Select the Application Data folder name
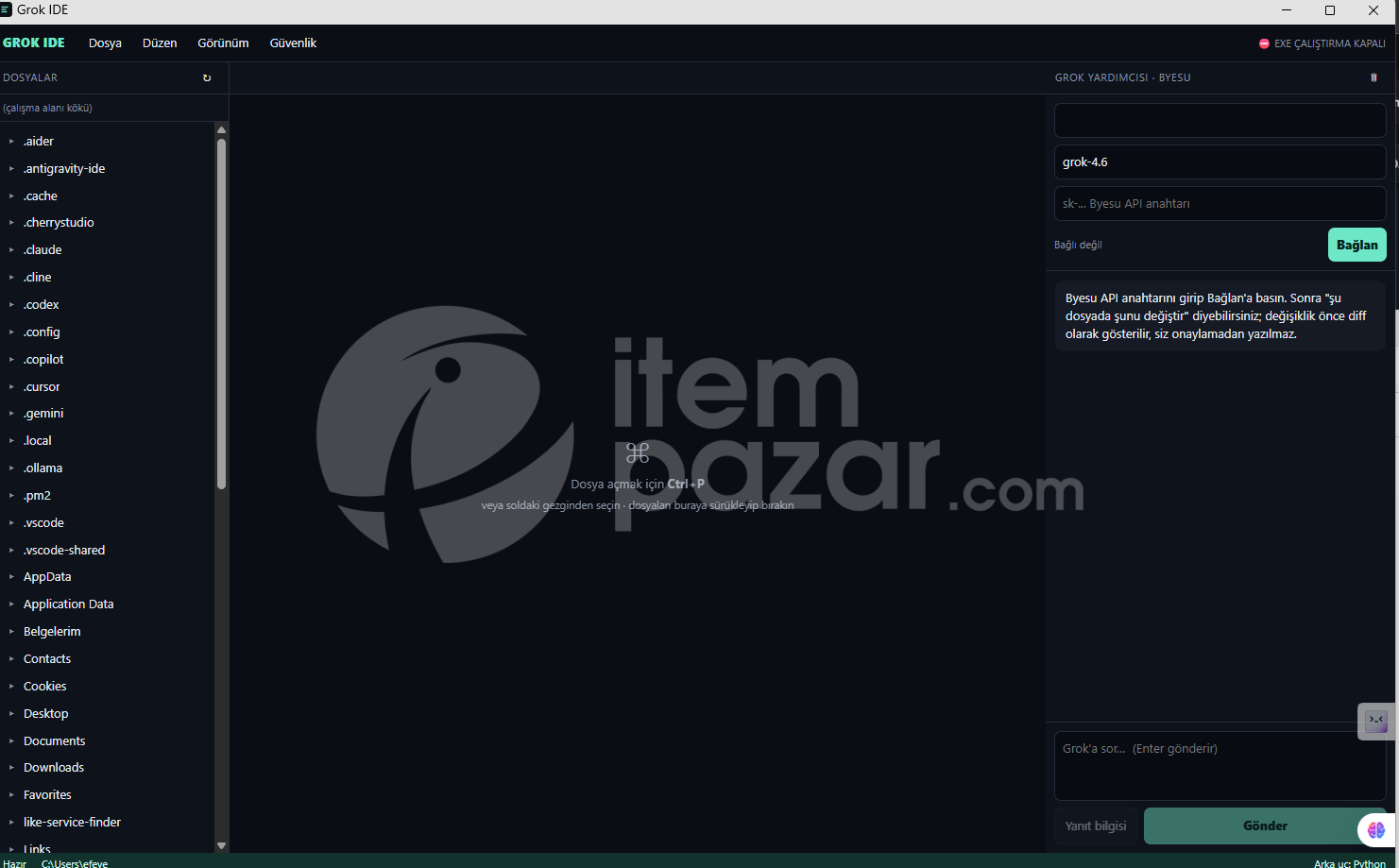1399x868 pixels. click(x=69, y=604)
